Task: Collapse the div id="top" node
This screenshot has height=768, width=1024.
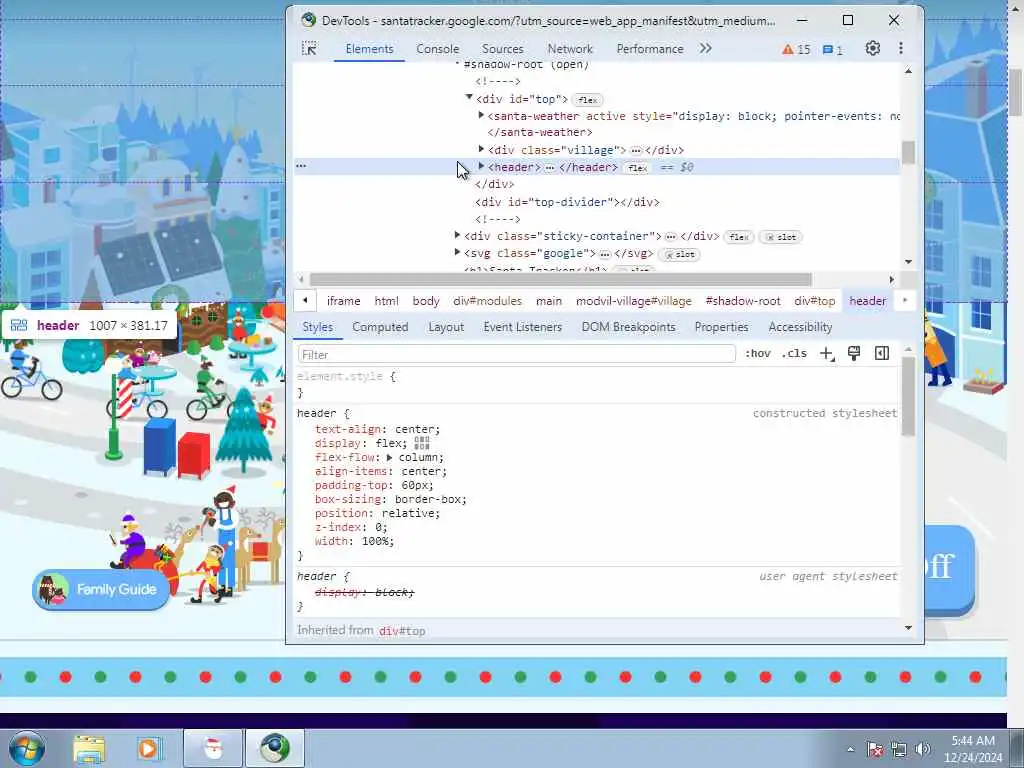Action: click(x=469, y=98)
